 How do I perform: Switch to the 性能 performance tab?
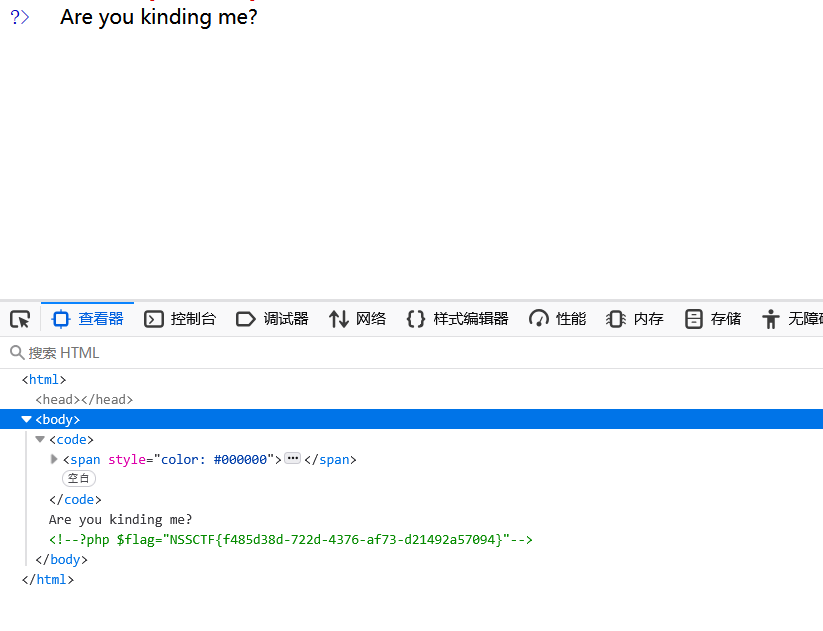(x=557, y=319)
